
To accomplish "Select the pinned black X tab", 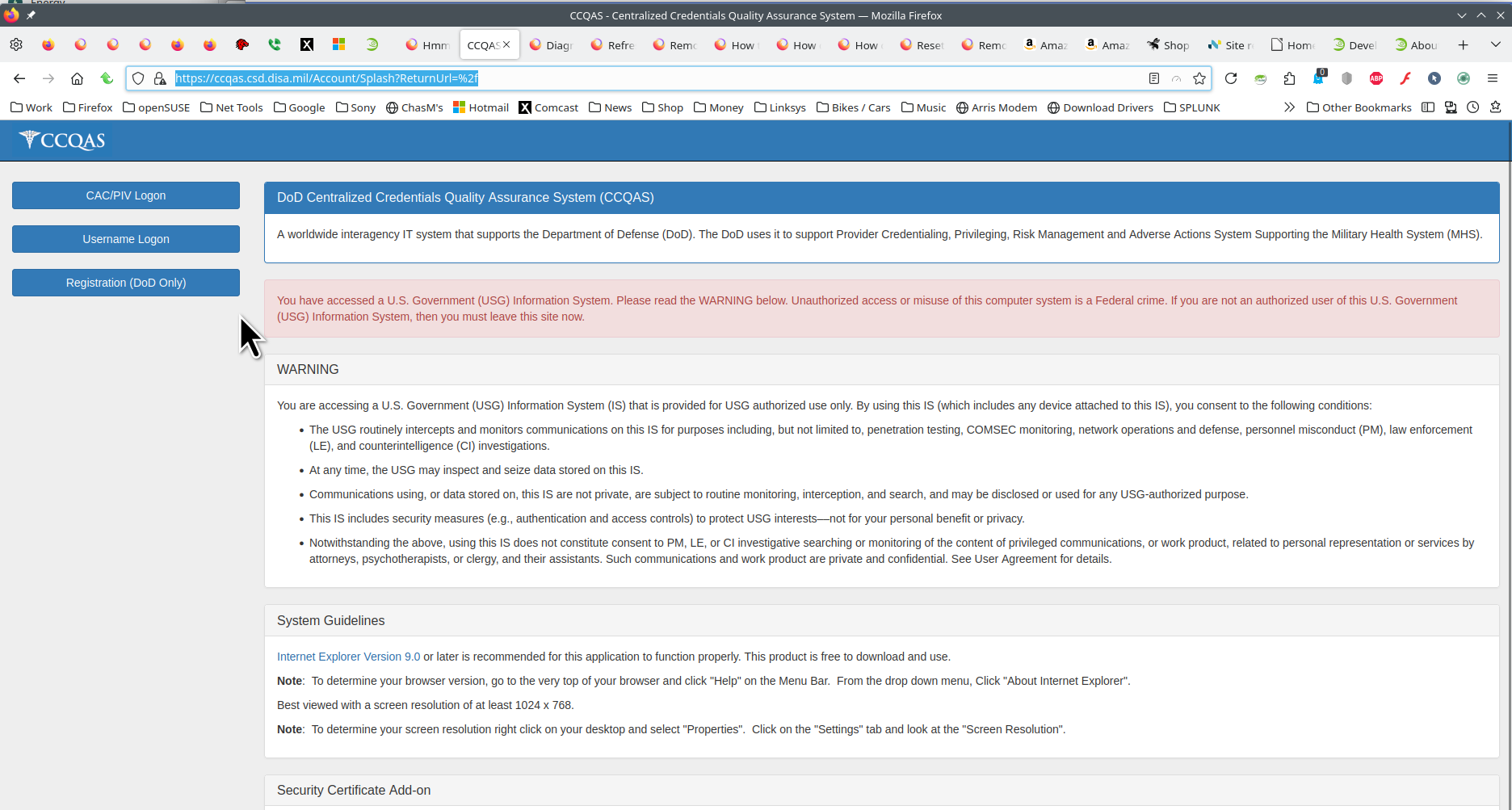I will tap(307, 44).
